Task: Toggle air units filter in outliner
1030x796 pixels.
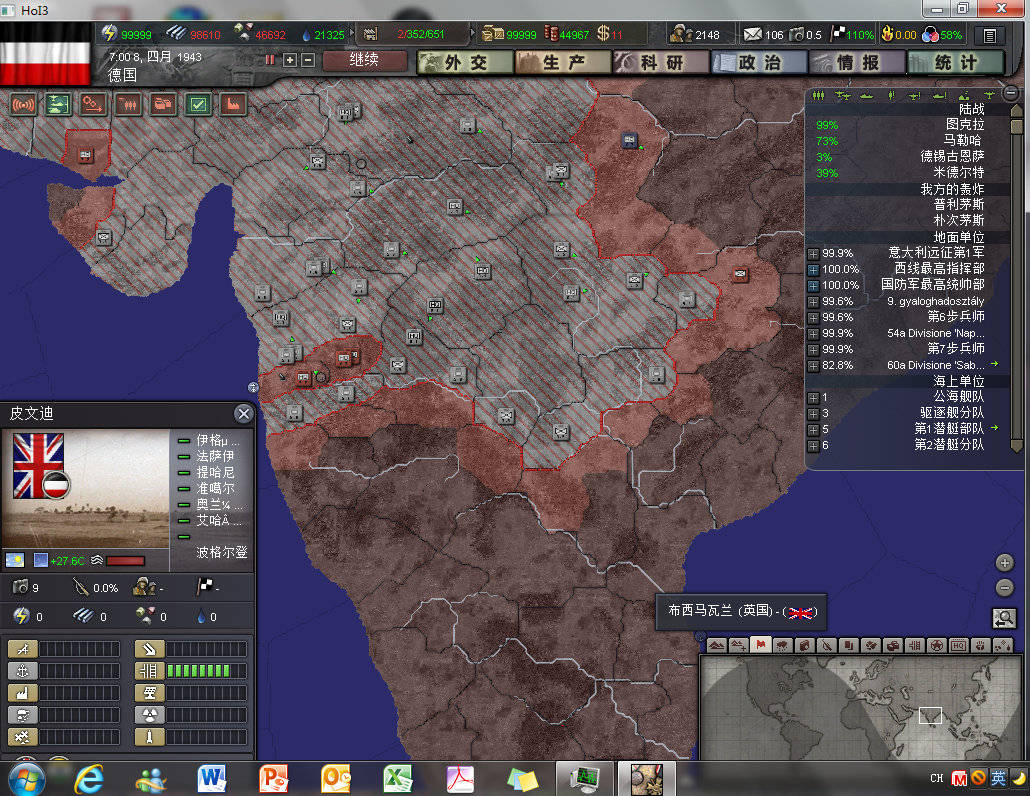Action: pos(842,96)
